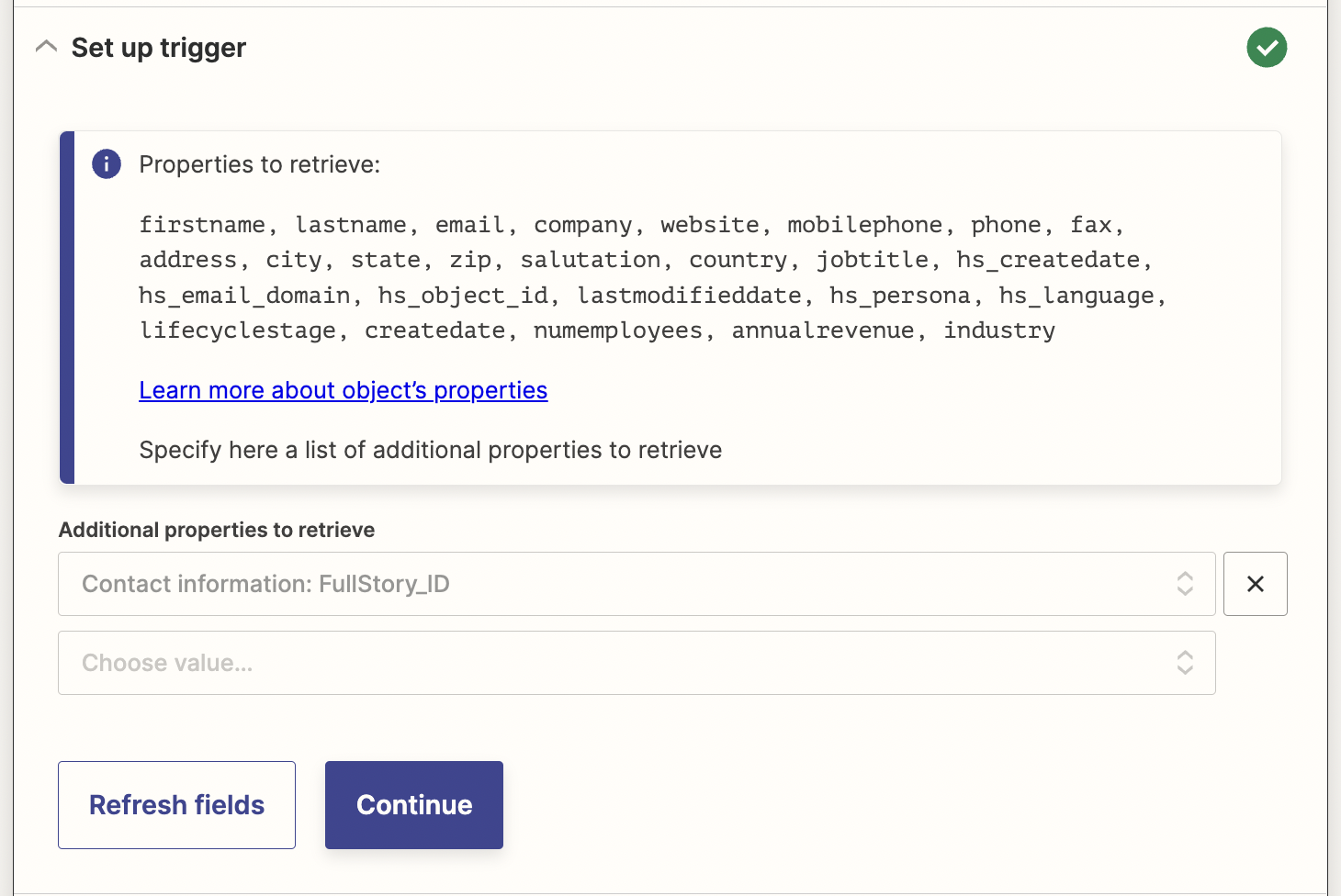
Task: Open the Choose value dropdown
Action: (637, 663)
